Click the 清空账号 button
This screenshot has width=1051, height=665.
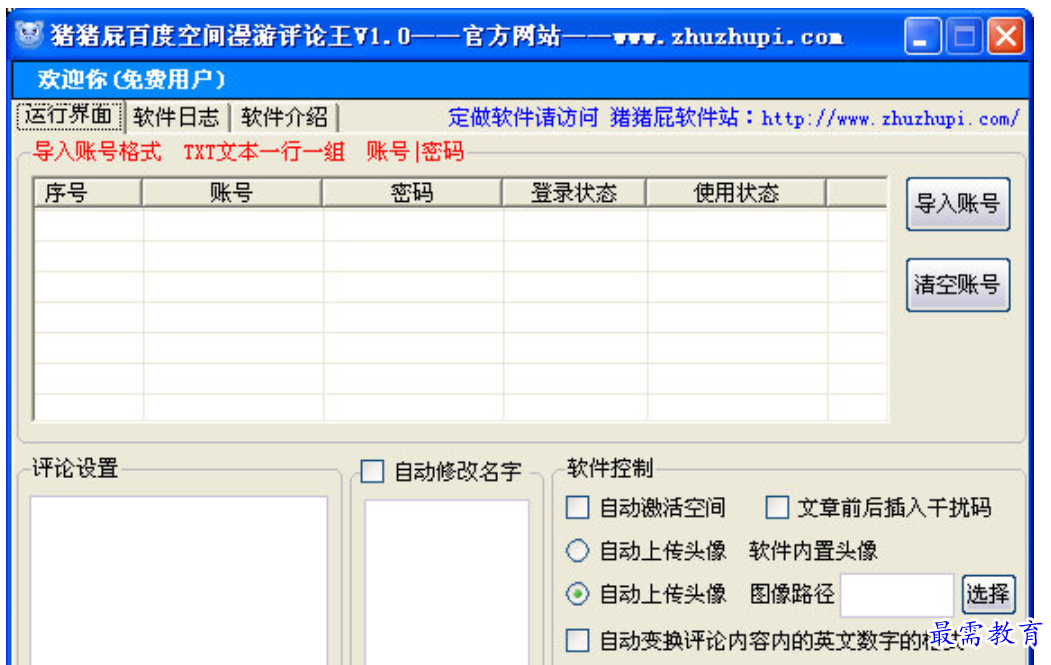tap(958, 285)
